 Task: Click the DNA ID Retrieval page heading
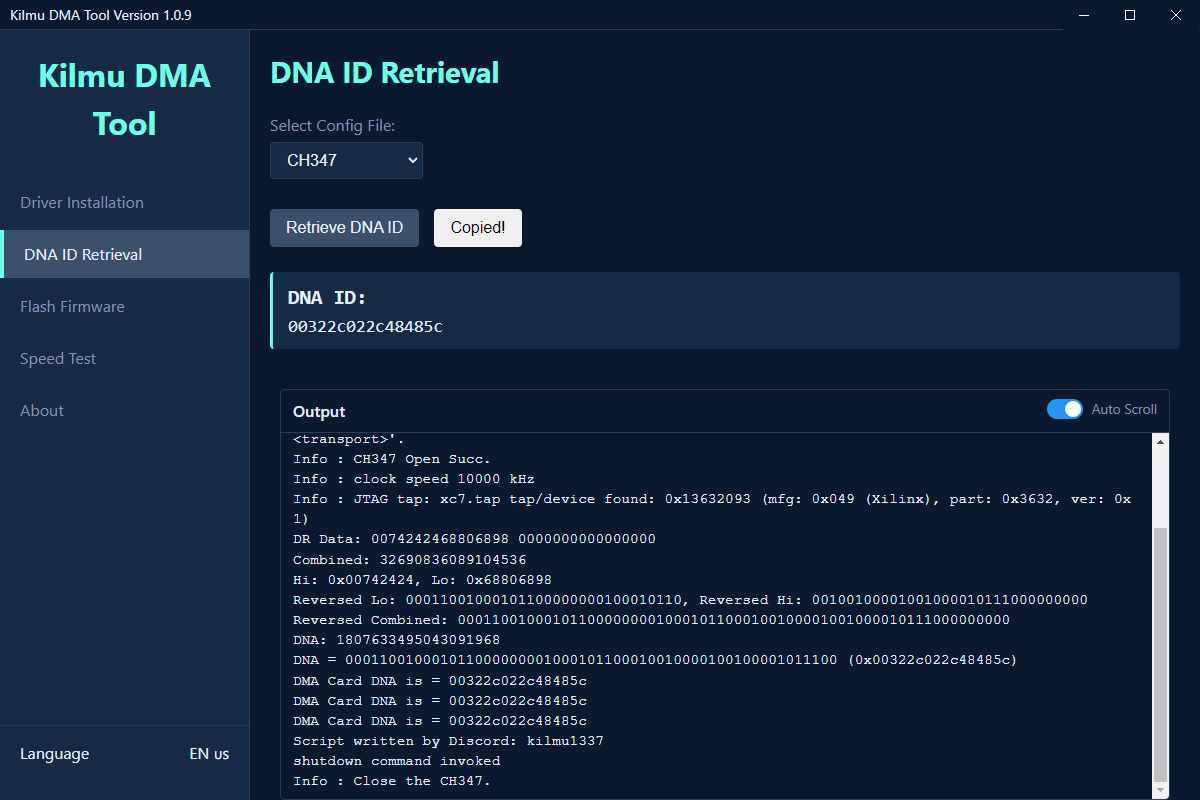(384, 73)
